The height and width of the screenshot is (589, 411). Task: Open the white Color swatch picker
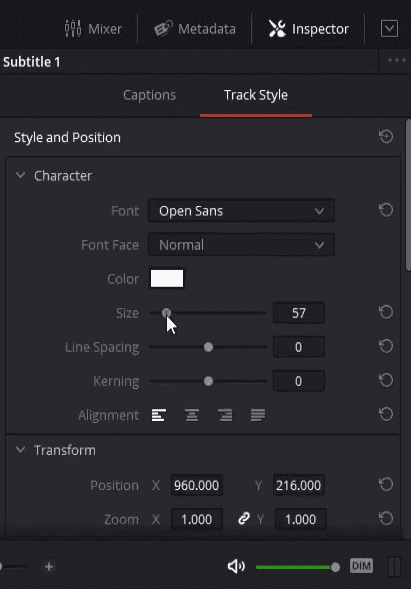tap(167, 278)
